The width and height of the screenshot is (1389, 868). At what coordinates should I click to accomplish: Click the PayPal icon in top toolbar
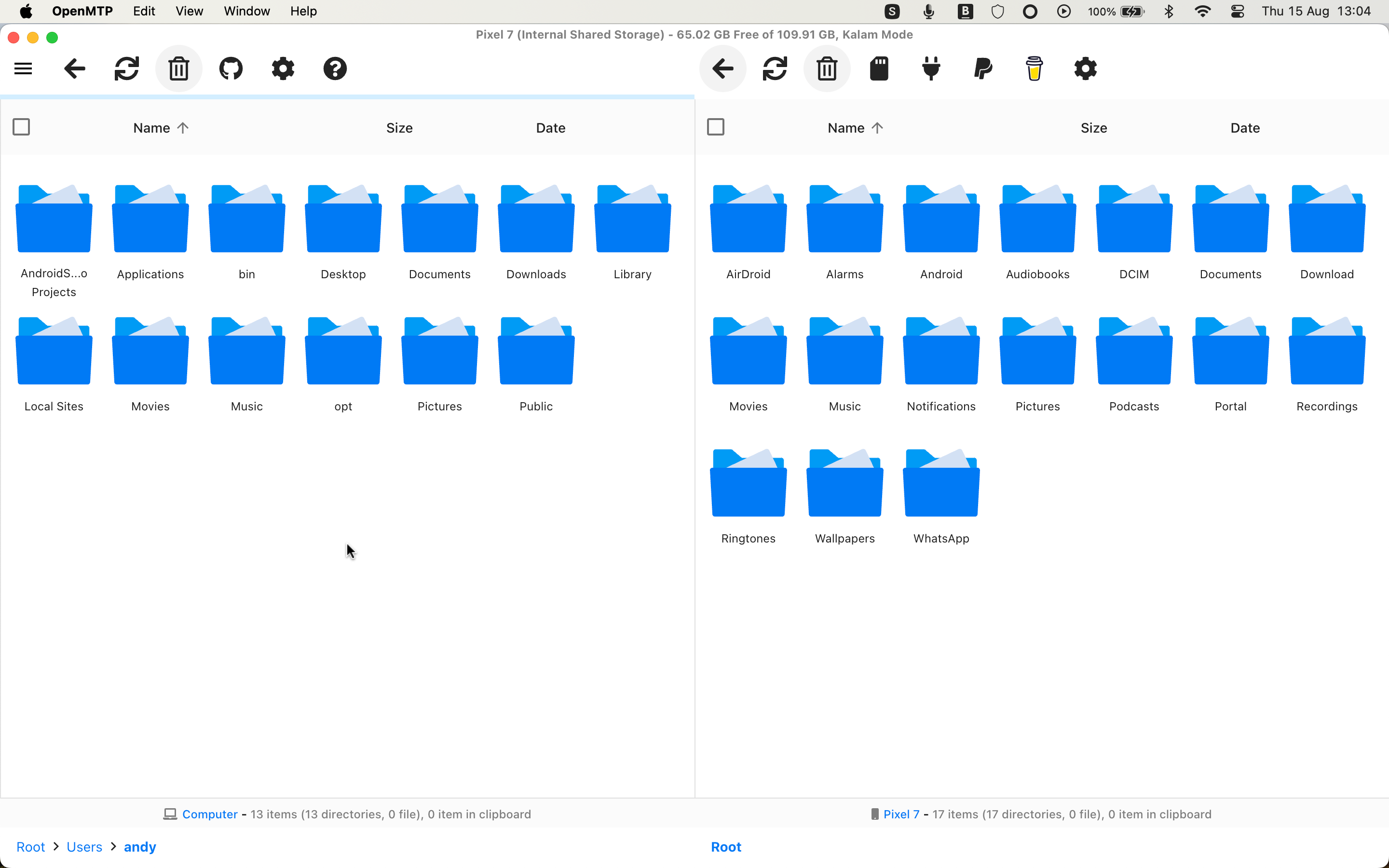coord(983,68)
